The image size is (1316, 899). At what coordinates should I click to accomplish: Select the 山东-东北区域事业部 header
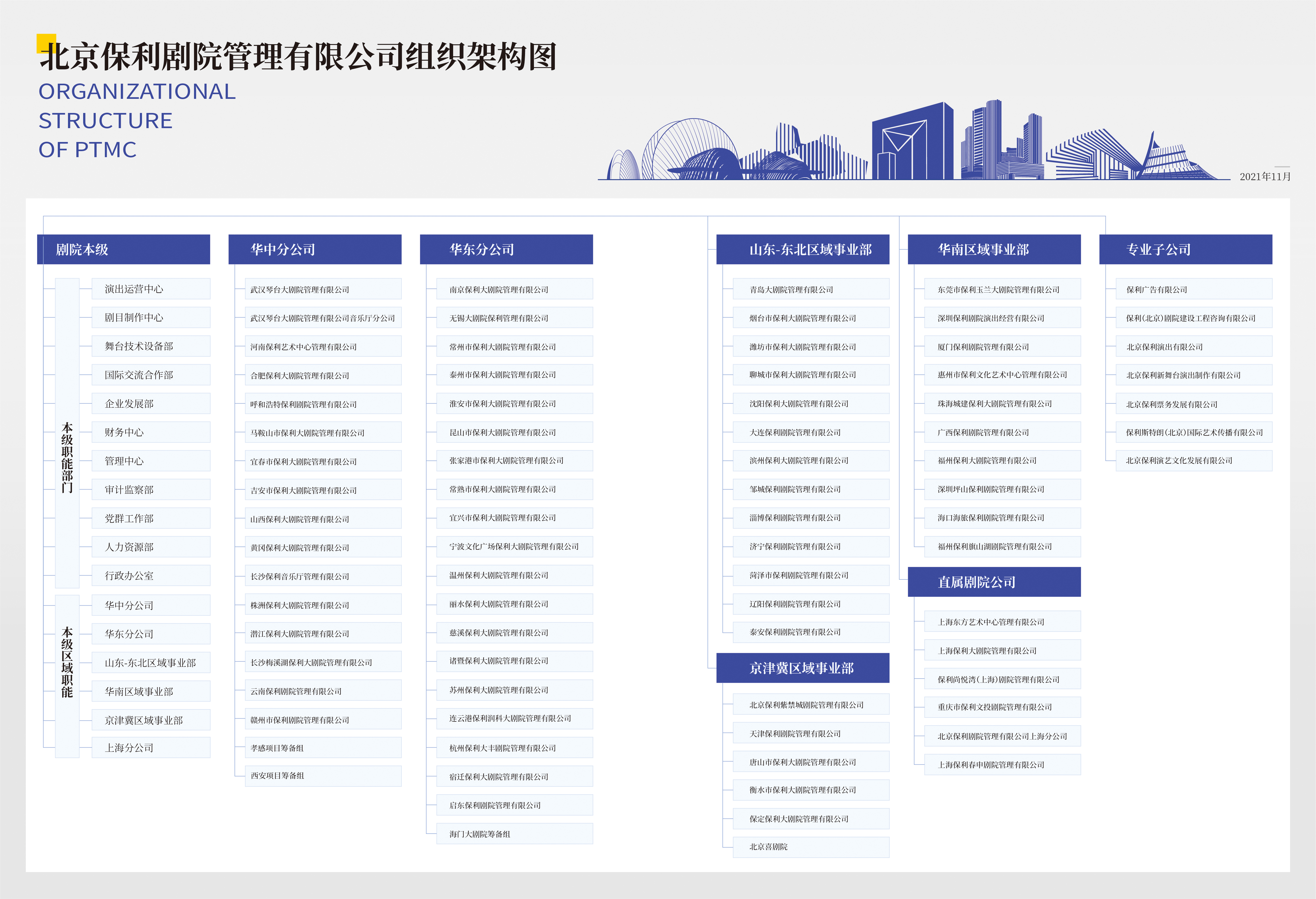[802, 249]
